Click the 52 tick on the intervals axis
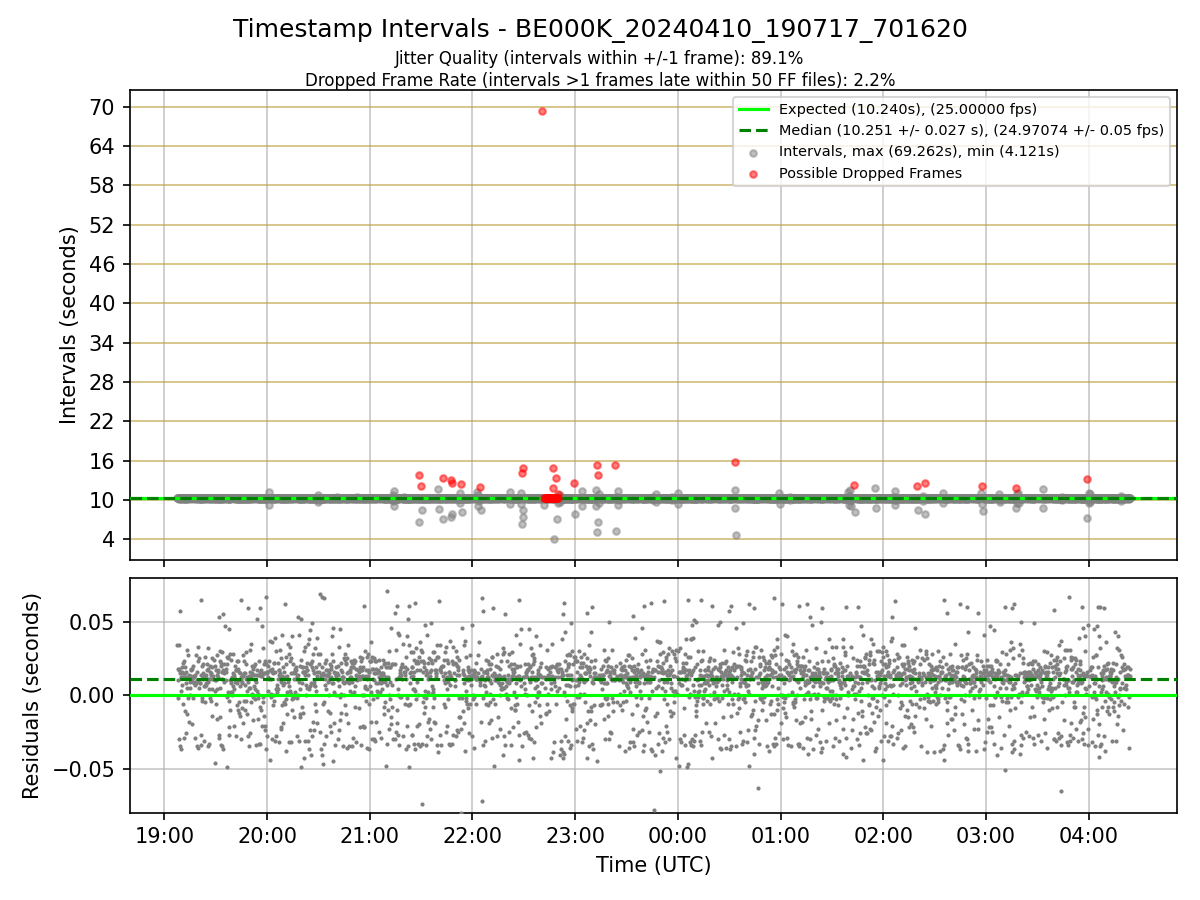 click(x=104, y=225)
